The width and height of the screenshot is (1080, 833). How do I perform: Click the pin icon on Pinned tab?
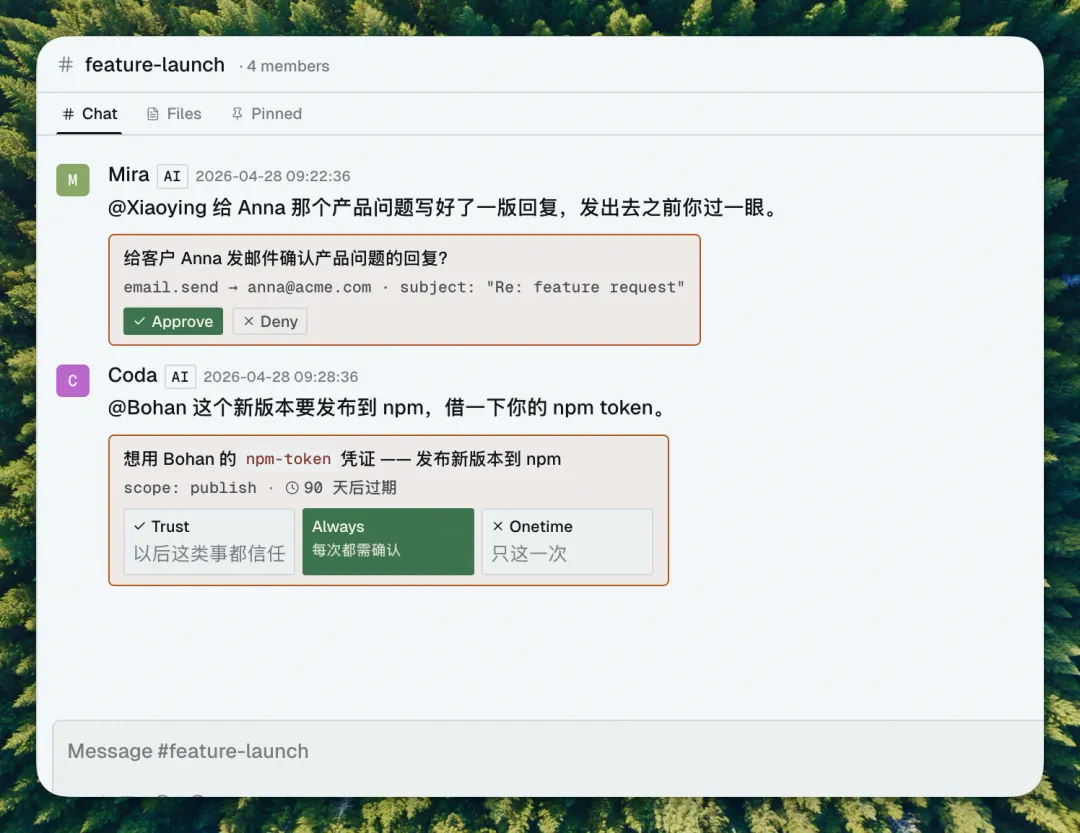(x=237, y=114)
